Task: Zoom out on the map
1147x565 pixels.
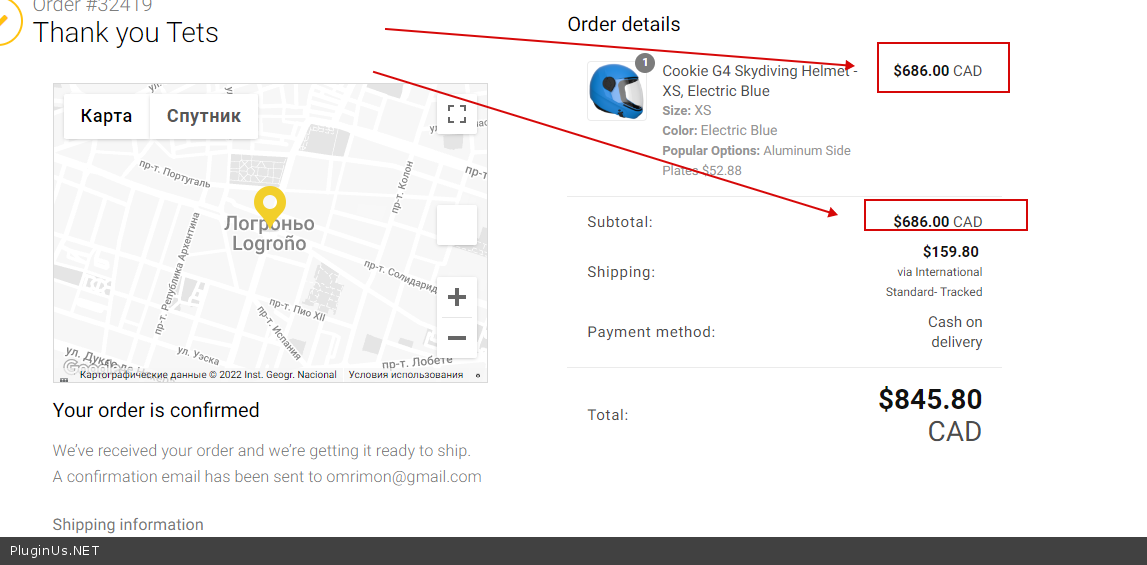Action: (457, 338)
